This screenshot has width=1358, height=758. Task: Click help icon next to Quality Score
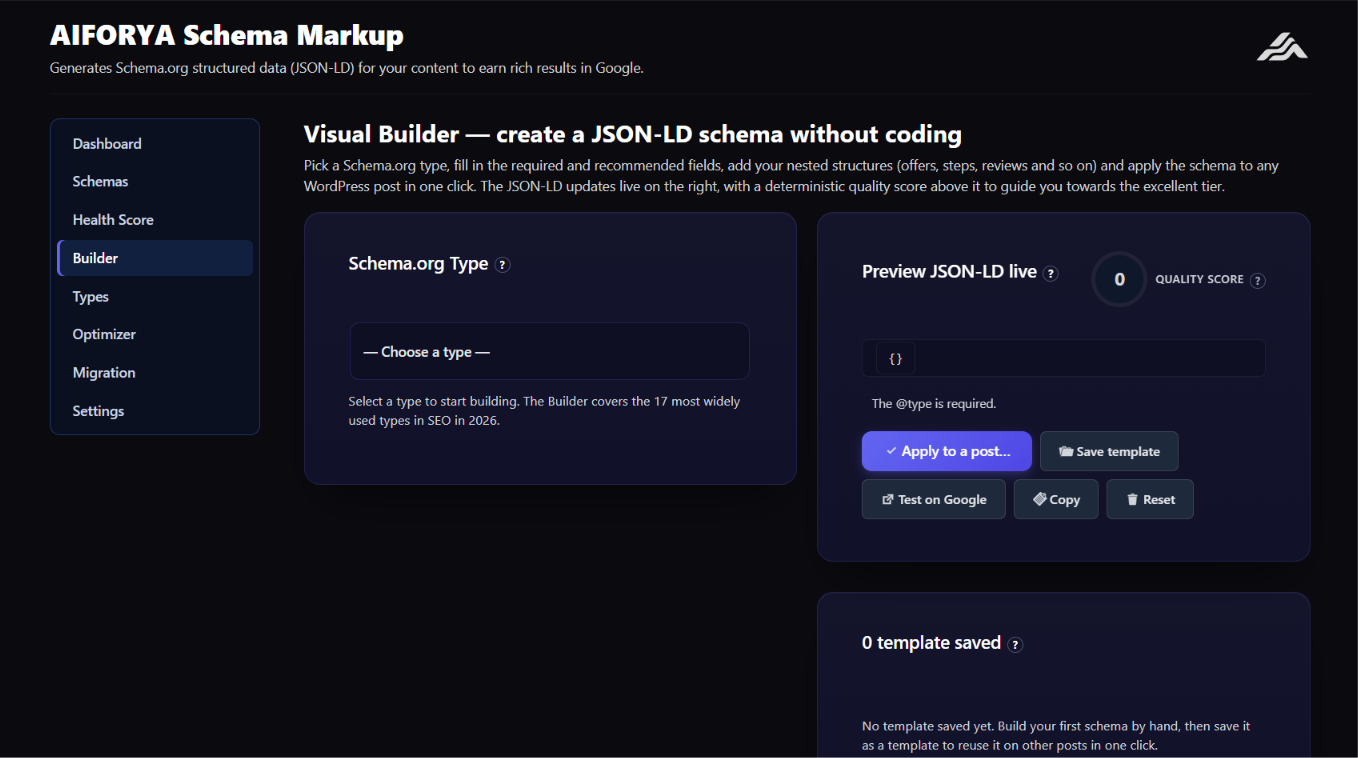[x=1258, y=281]
